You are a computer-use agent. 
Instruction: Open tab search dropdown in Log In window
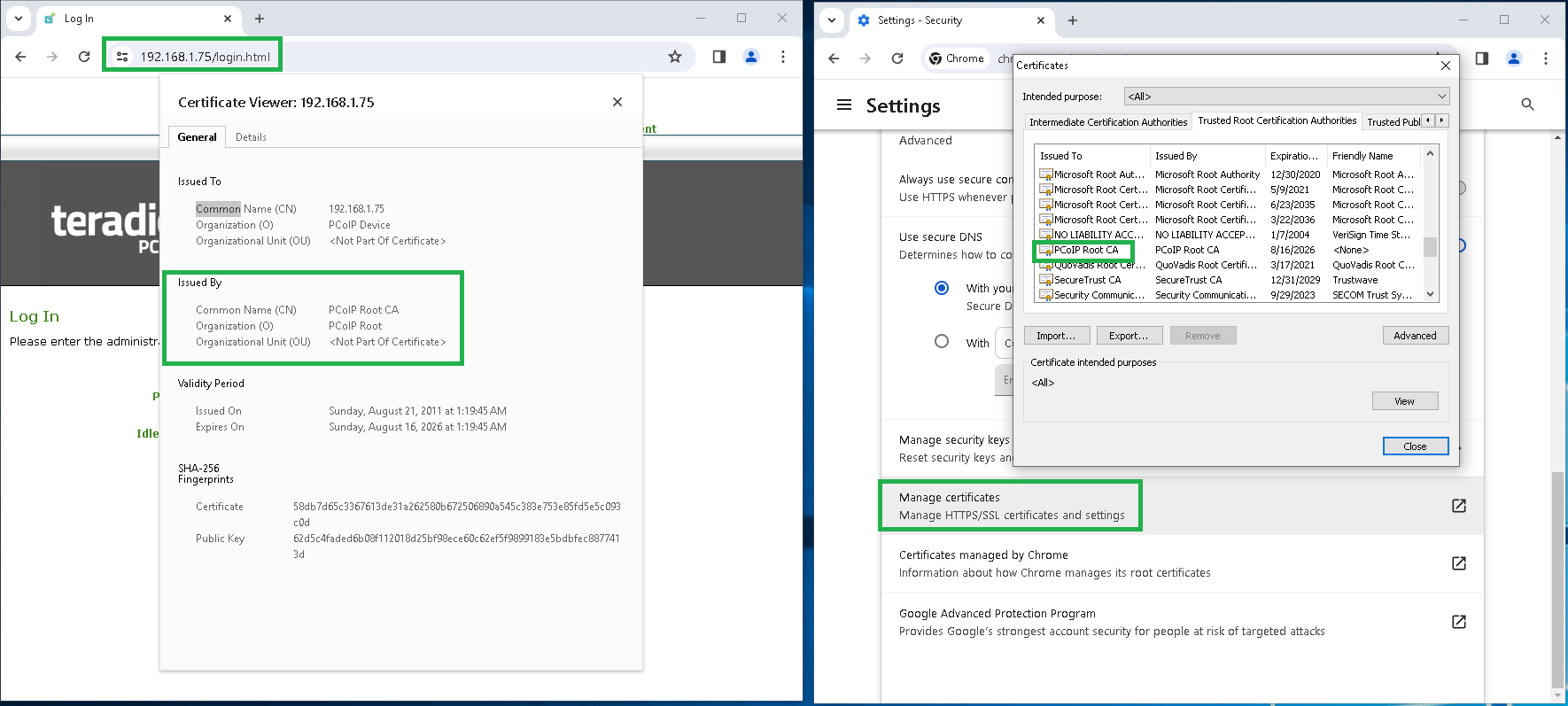click(x=19, y=19)
